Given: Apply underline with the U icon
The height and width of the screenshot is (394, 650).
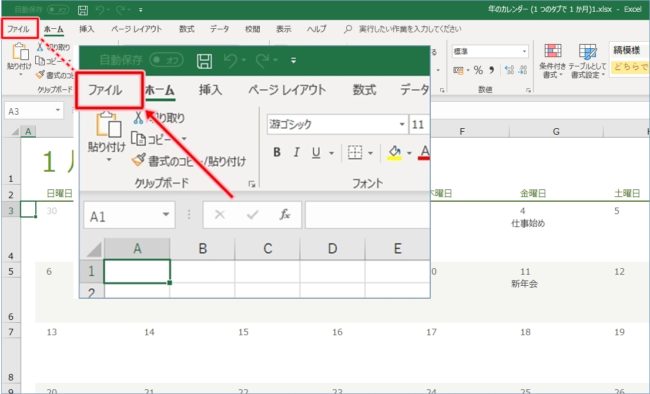Looking at the screenshot, I should [x=316, y=153].
